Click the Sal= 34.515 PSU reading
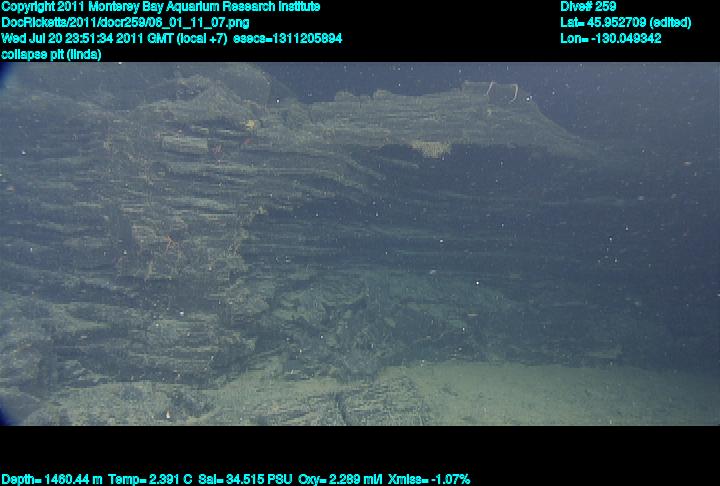This screenshot has width=720, height=486. [245, 480]
